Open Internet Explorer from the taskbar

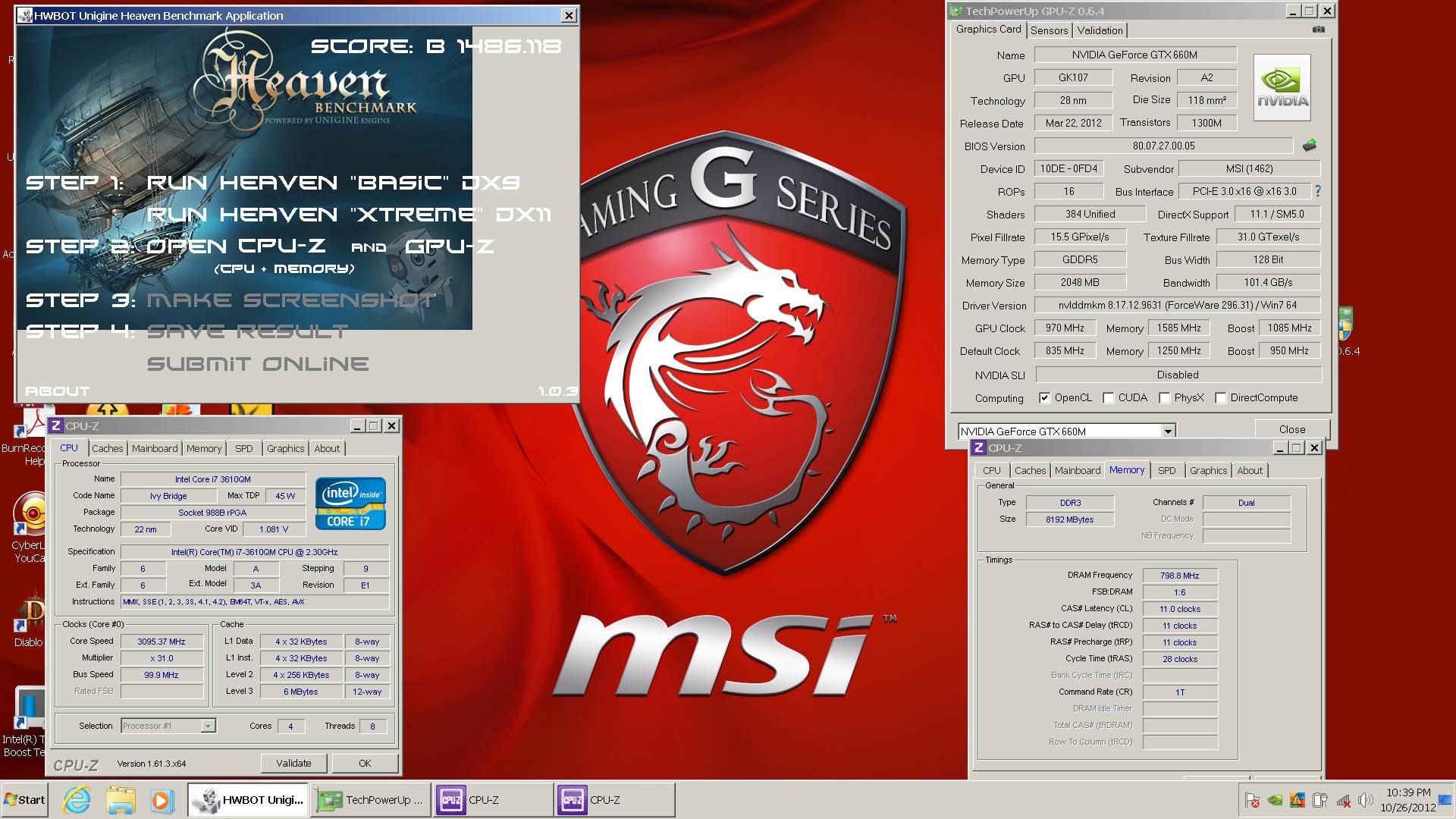77,800
